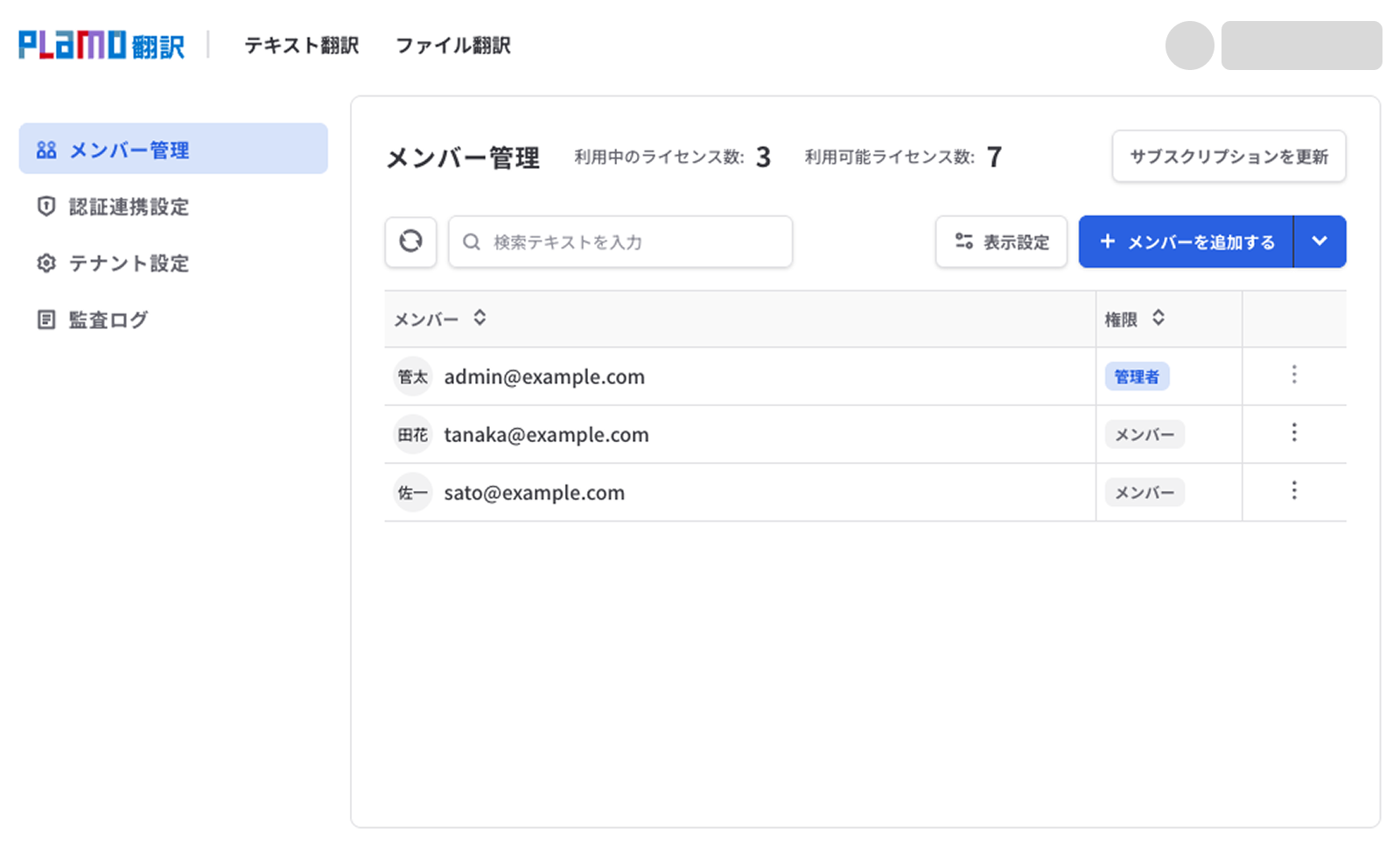
Task: Sort the メンバー column
Action: pos(479,319)
